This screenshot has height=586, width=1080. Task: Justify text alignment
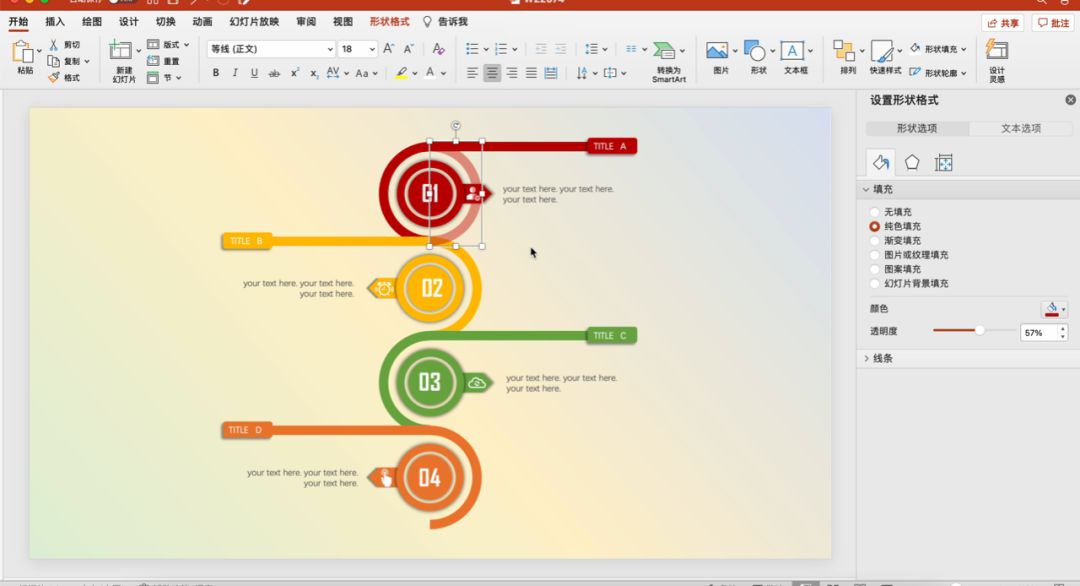pos(531,73)
